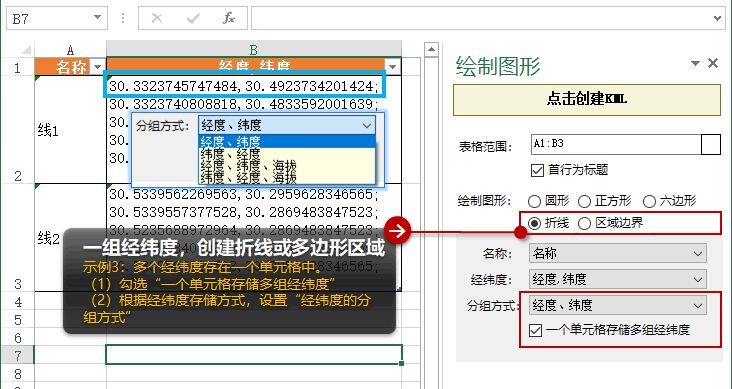Select column B header
The image size is (732, 389).
pyautogui.click(x=254, y=49)
